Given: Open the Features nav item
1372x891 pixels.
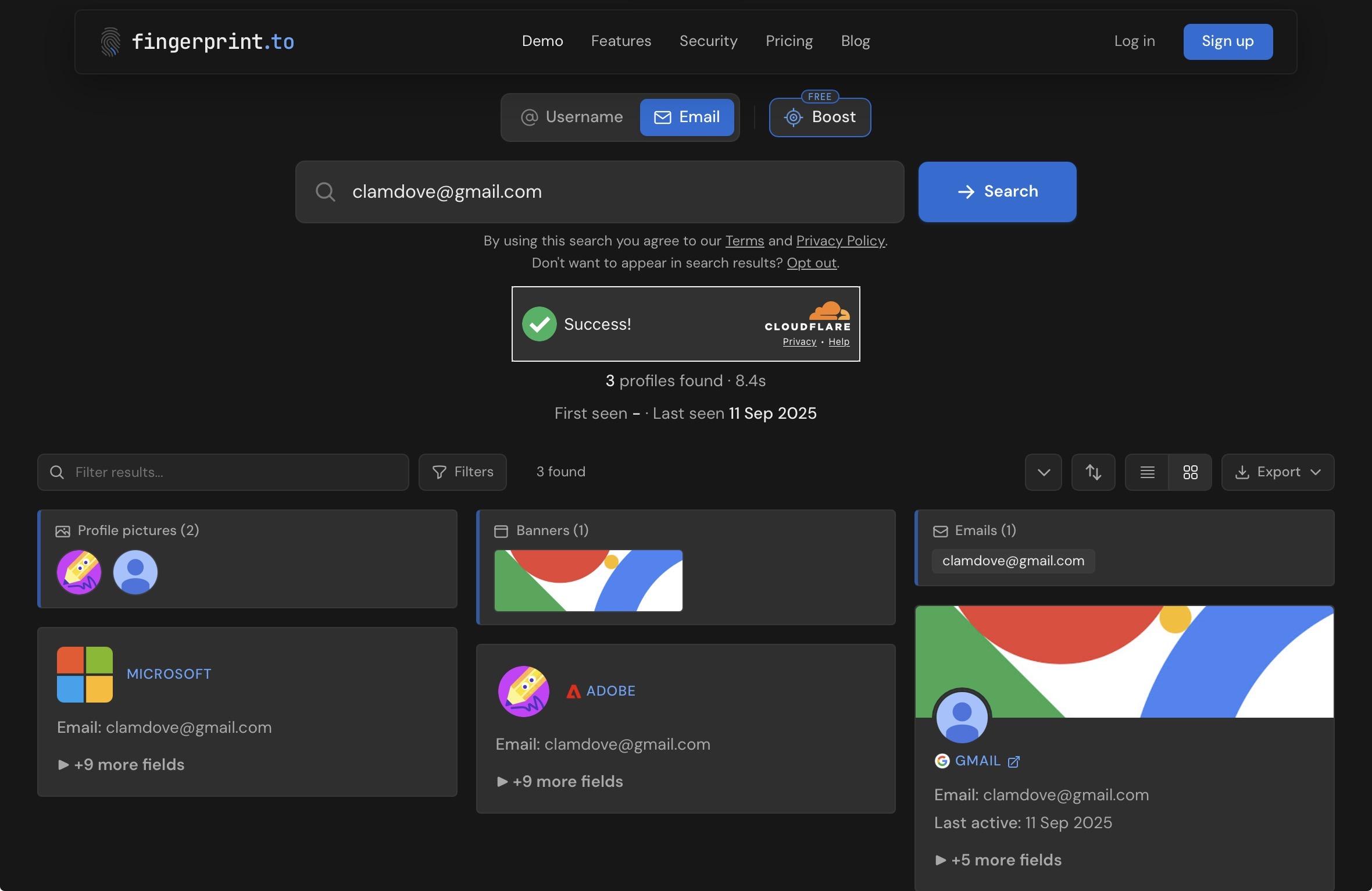Looking at the screenshot, I should coord(621,41).
